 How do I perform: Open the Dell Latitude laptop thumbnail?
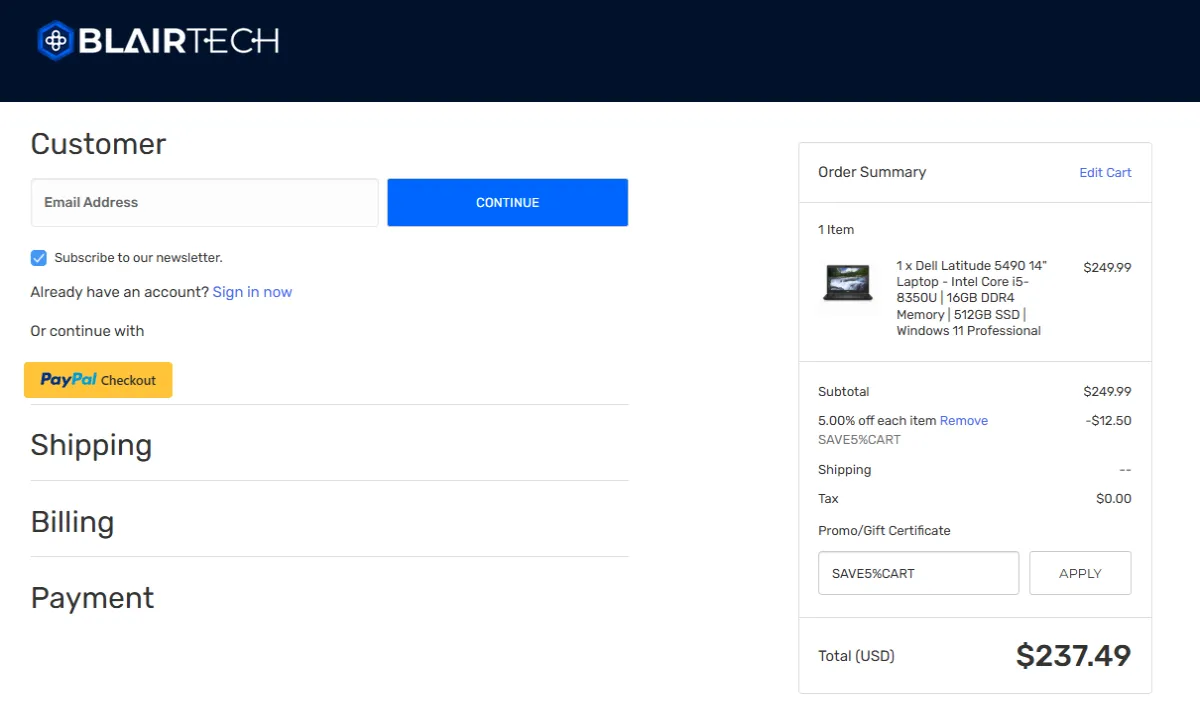pos(848,283)
